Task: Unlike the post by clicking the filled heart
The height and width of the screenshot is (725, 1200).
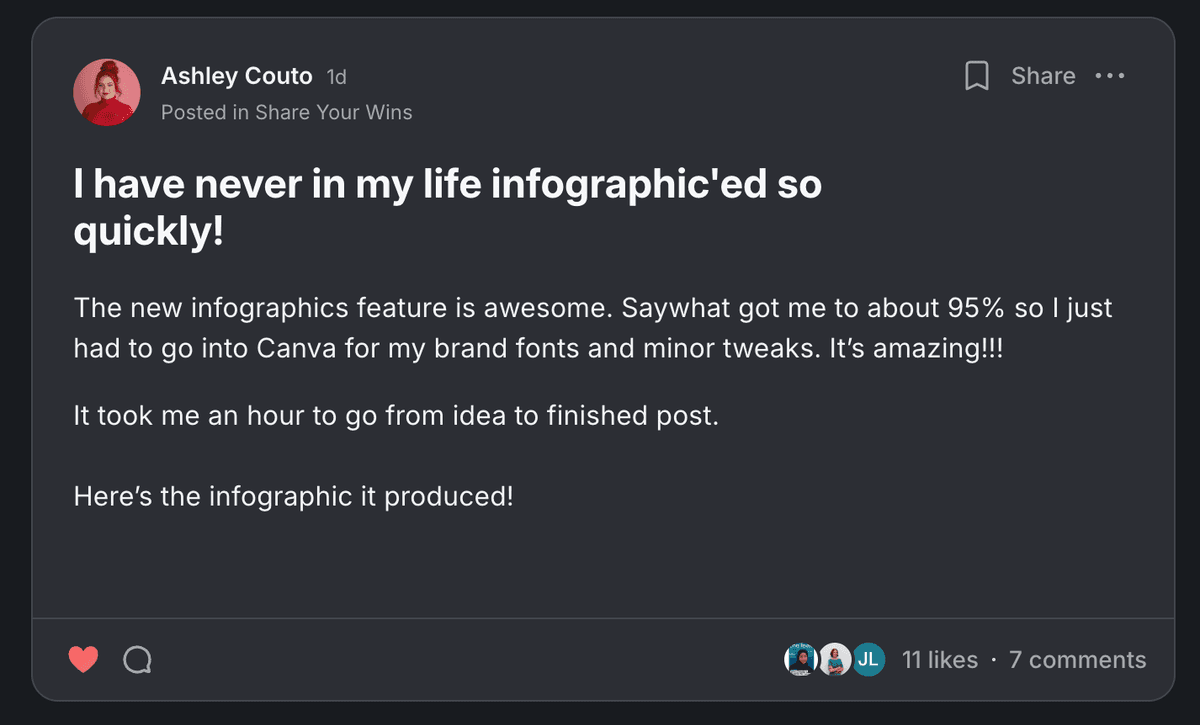Action: coord(83,657)
